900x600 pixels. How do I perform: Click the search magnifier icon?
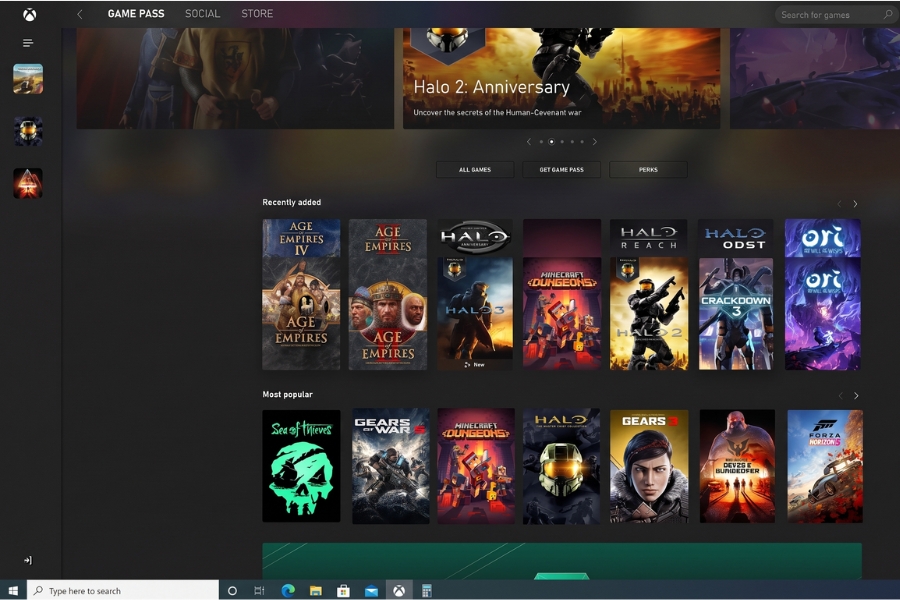coord(887,14)
